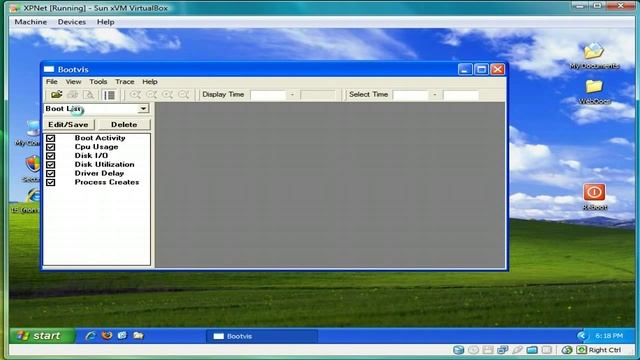Click the 6:18 PM taskbar clock

tap(609, 336)
